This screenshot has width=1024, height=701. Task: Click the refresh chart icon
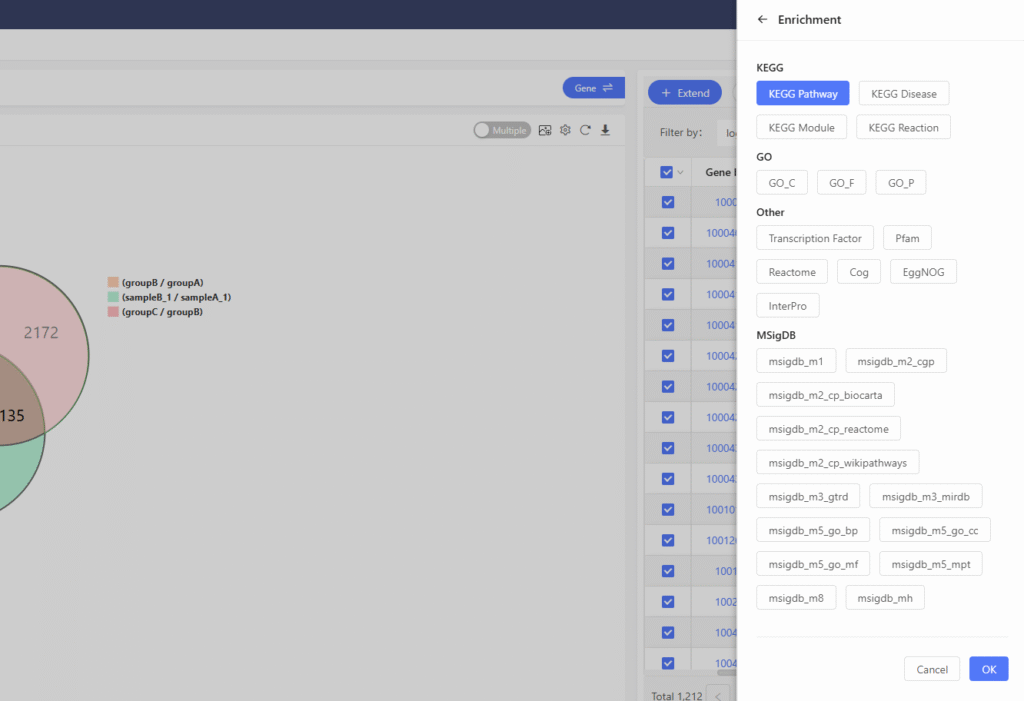pyautogui.click(x=585, y=130)
